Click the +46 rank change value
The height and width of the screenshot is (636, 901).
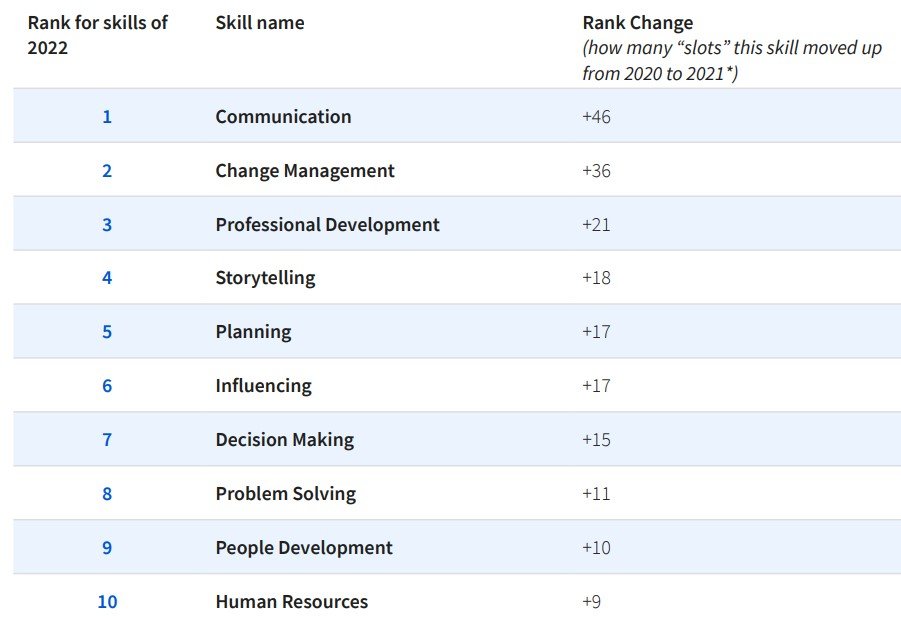click(x=596, y=117)
